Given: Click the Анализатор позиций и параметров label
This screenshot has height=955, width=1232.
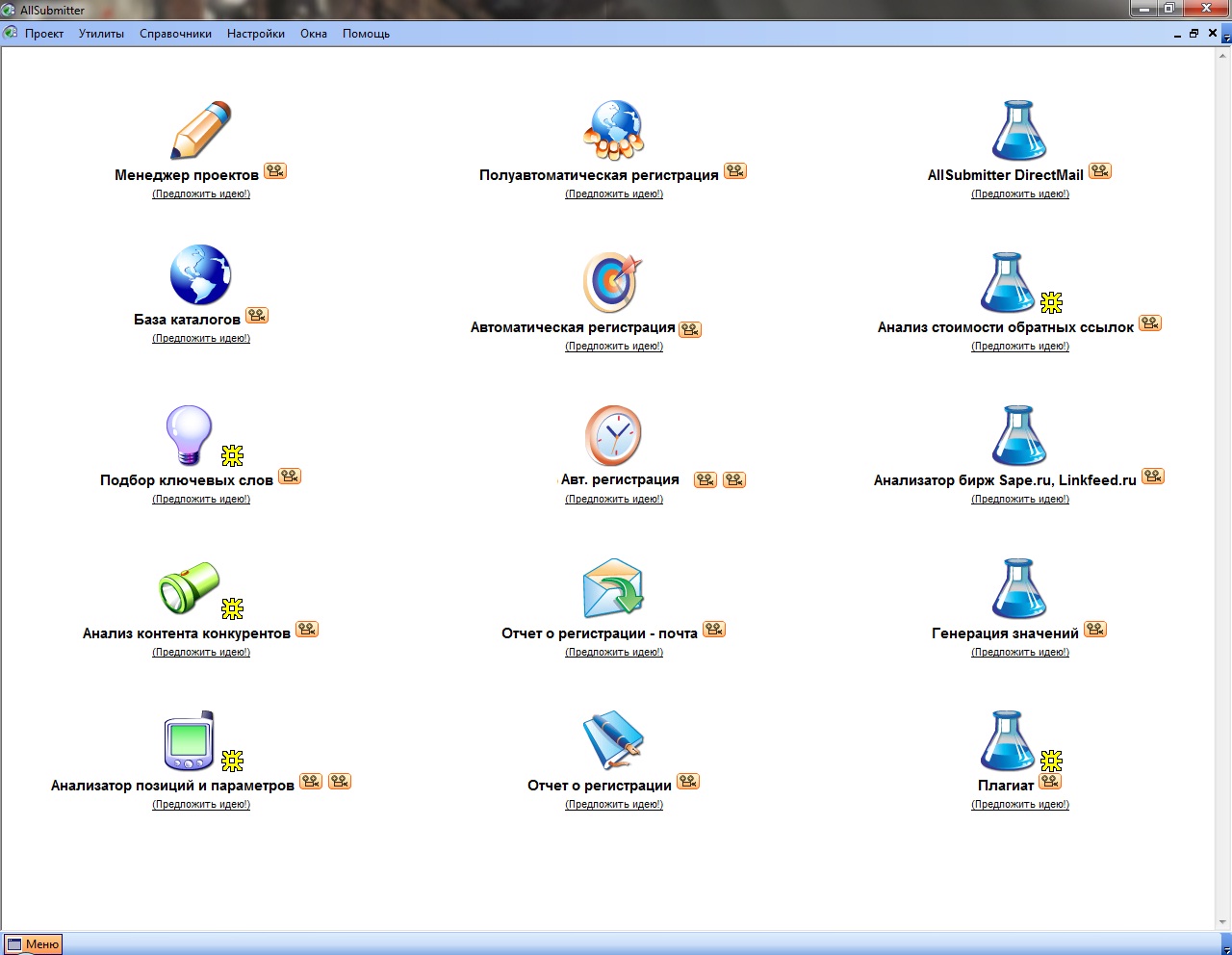Looking at the screenshot, I should click(x=172, y=786).
